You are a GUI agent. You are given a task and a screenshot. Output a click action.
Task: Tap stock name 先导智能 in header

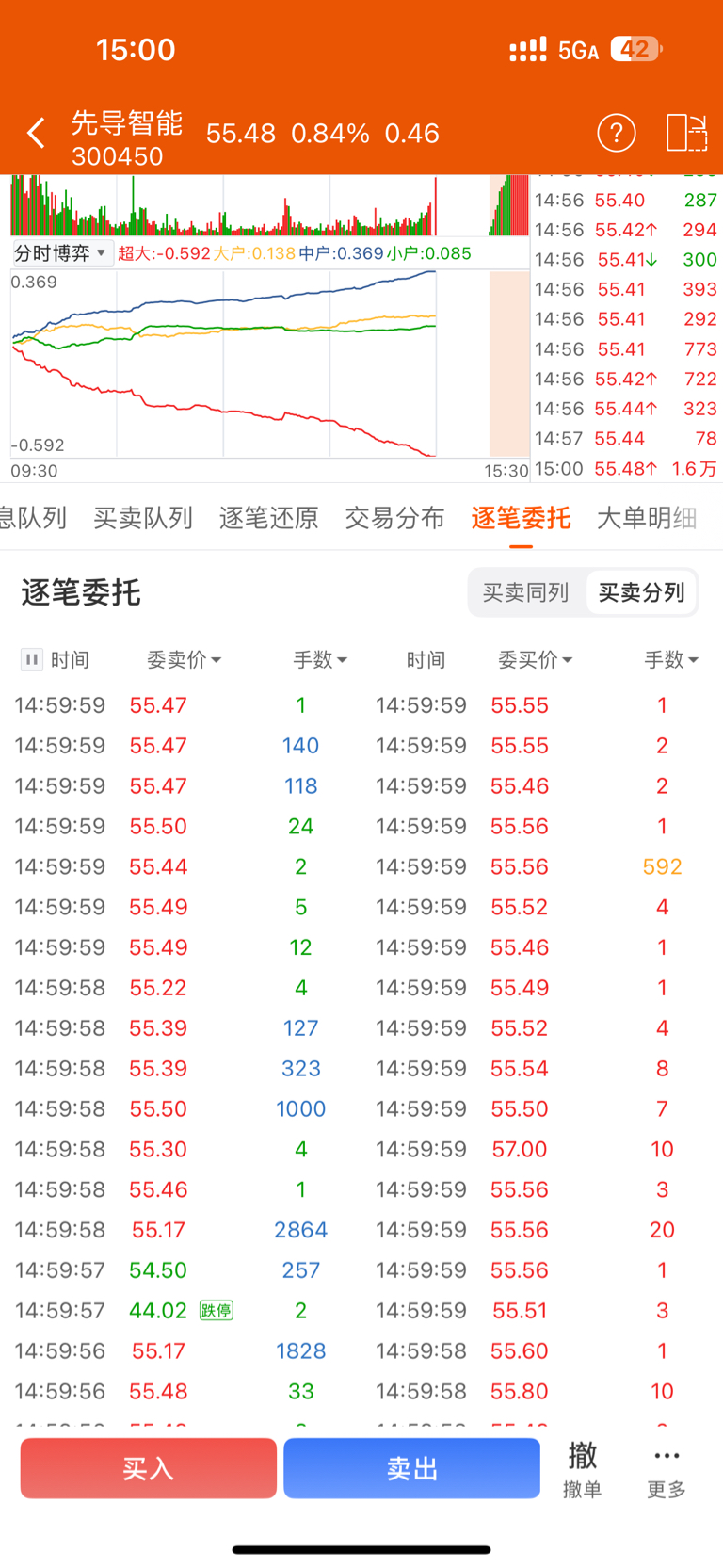[x=127, y=123]
